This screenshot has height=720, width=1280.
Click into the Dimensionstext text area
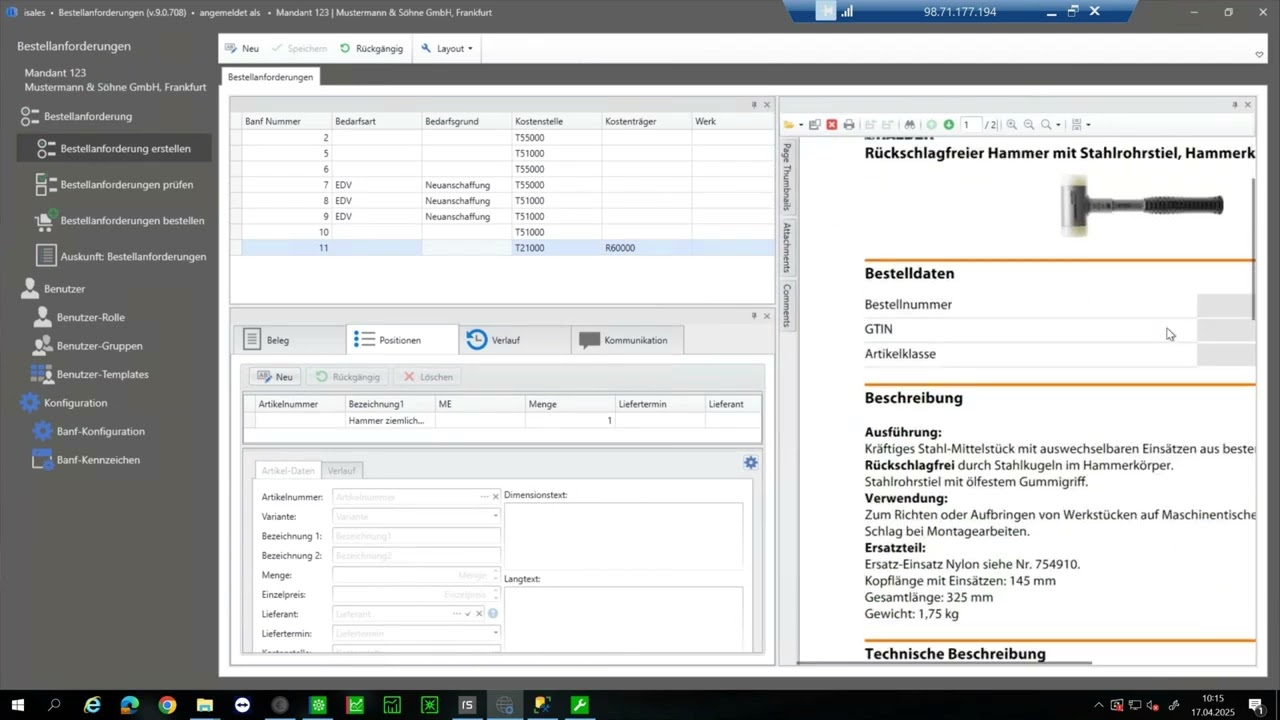point(623,536)
